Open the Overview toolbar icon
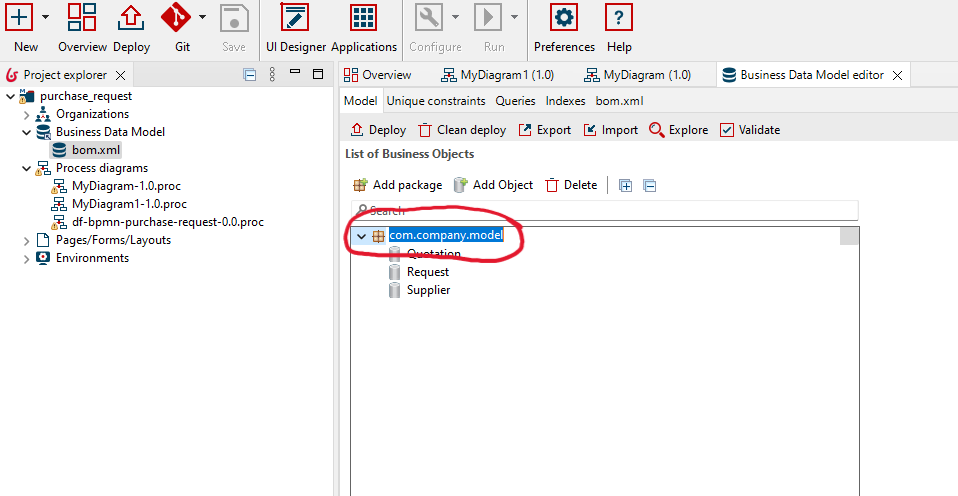 pyautogui.click(x=82, y=16)
